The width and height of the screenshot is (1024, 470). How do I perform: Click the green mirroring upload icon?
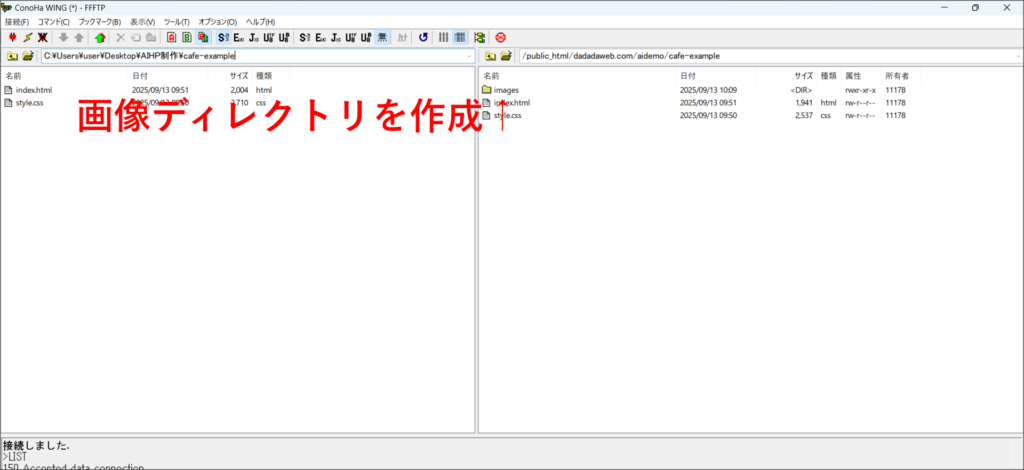click(100, 37)
